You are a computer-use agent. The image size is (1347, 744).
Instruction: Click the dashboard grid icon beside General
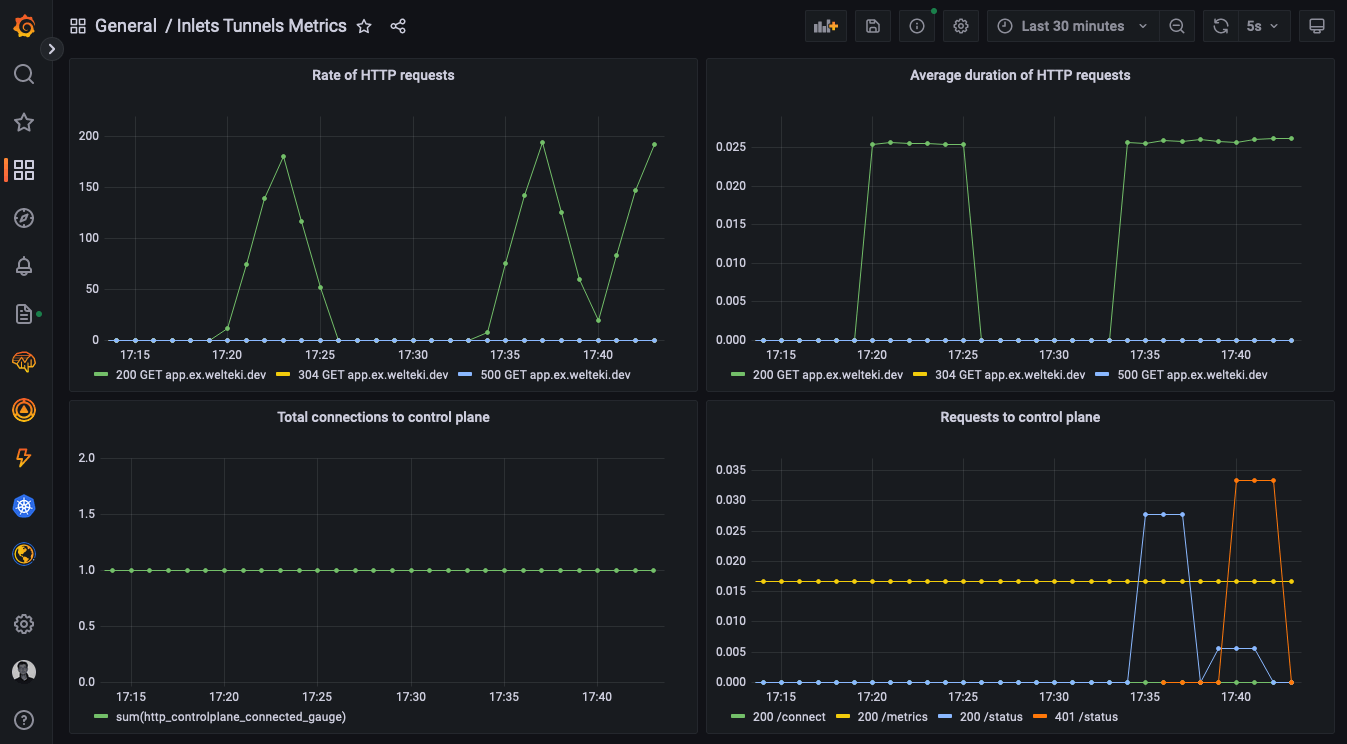(x=78, y=27)
